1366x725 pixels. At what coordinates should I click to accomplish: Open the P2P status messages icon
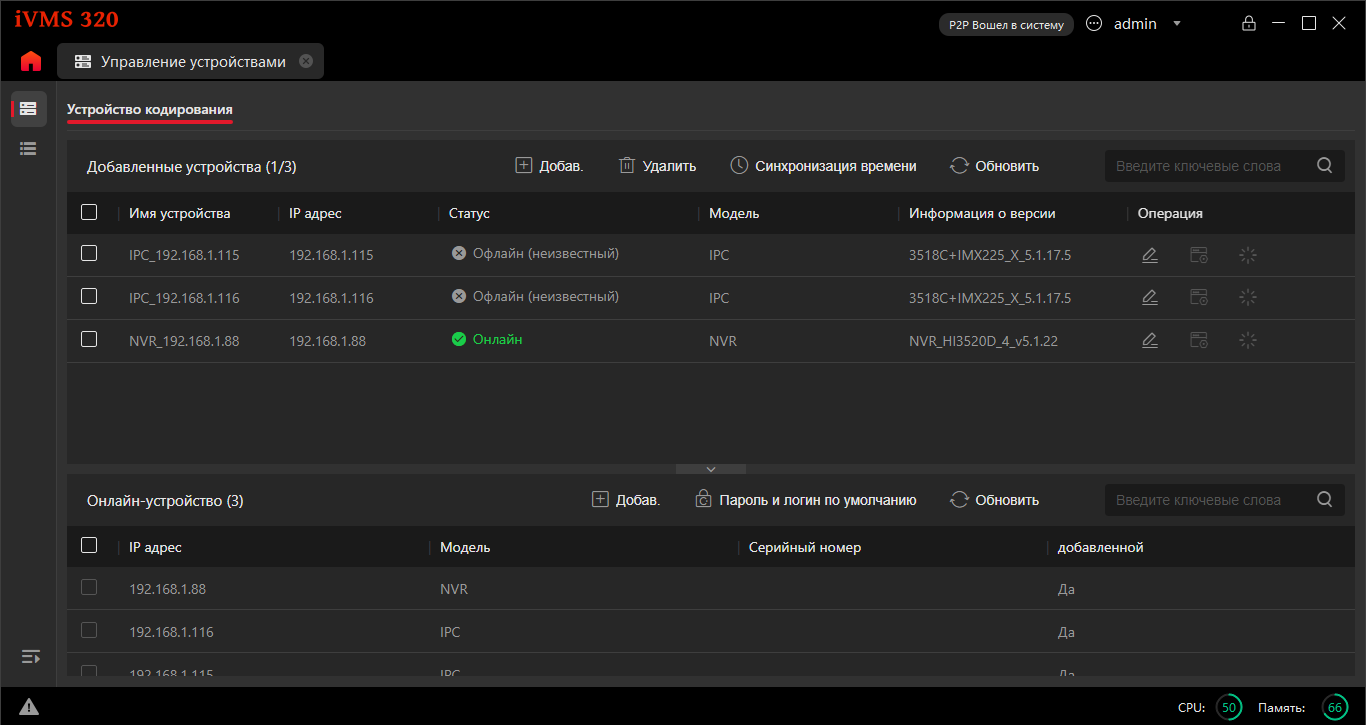[1094, 24]
